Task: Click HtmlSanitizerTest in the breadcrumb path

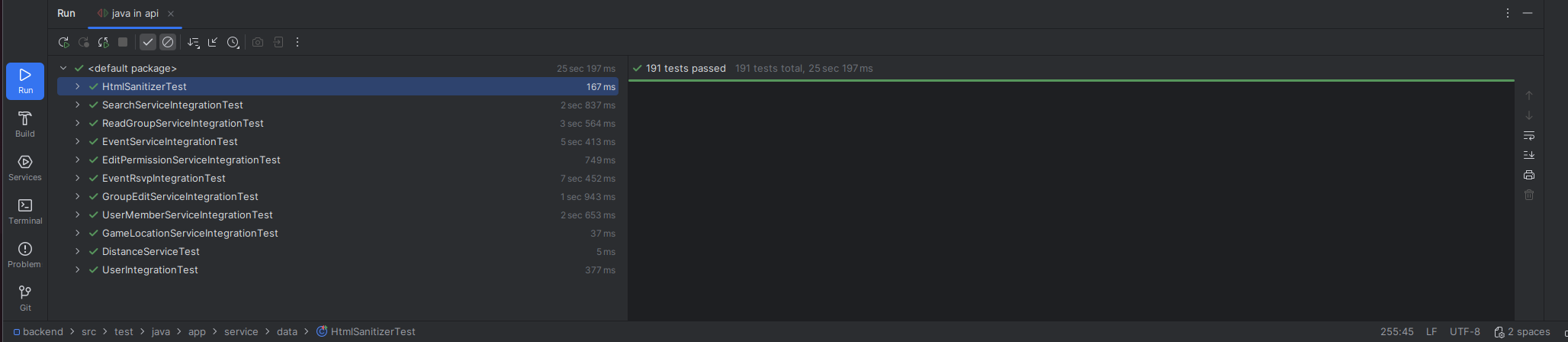Action: (x=373, y=332)
